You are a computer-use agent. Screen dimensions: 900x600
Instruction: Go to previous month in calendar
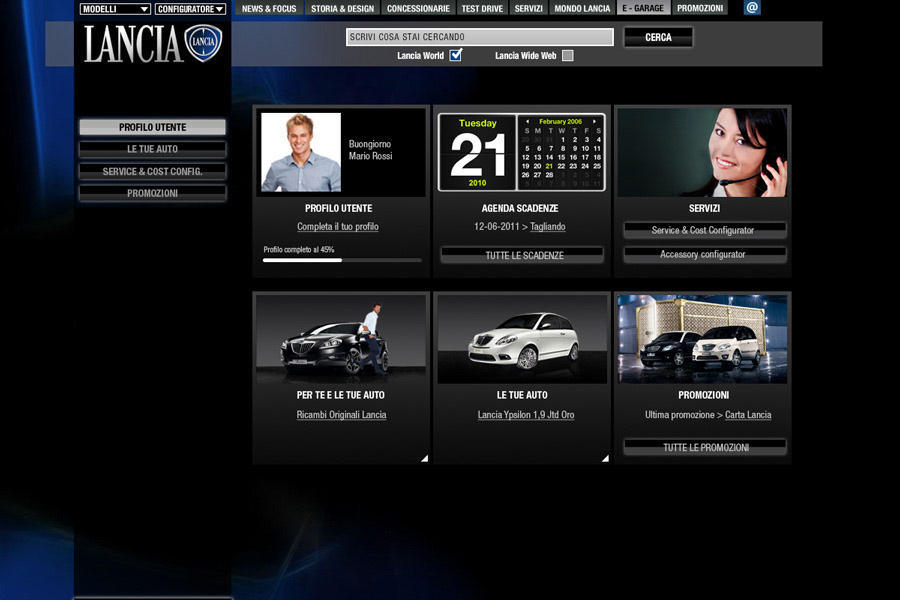[x=527, y=121]
